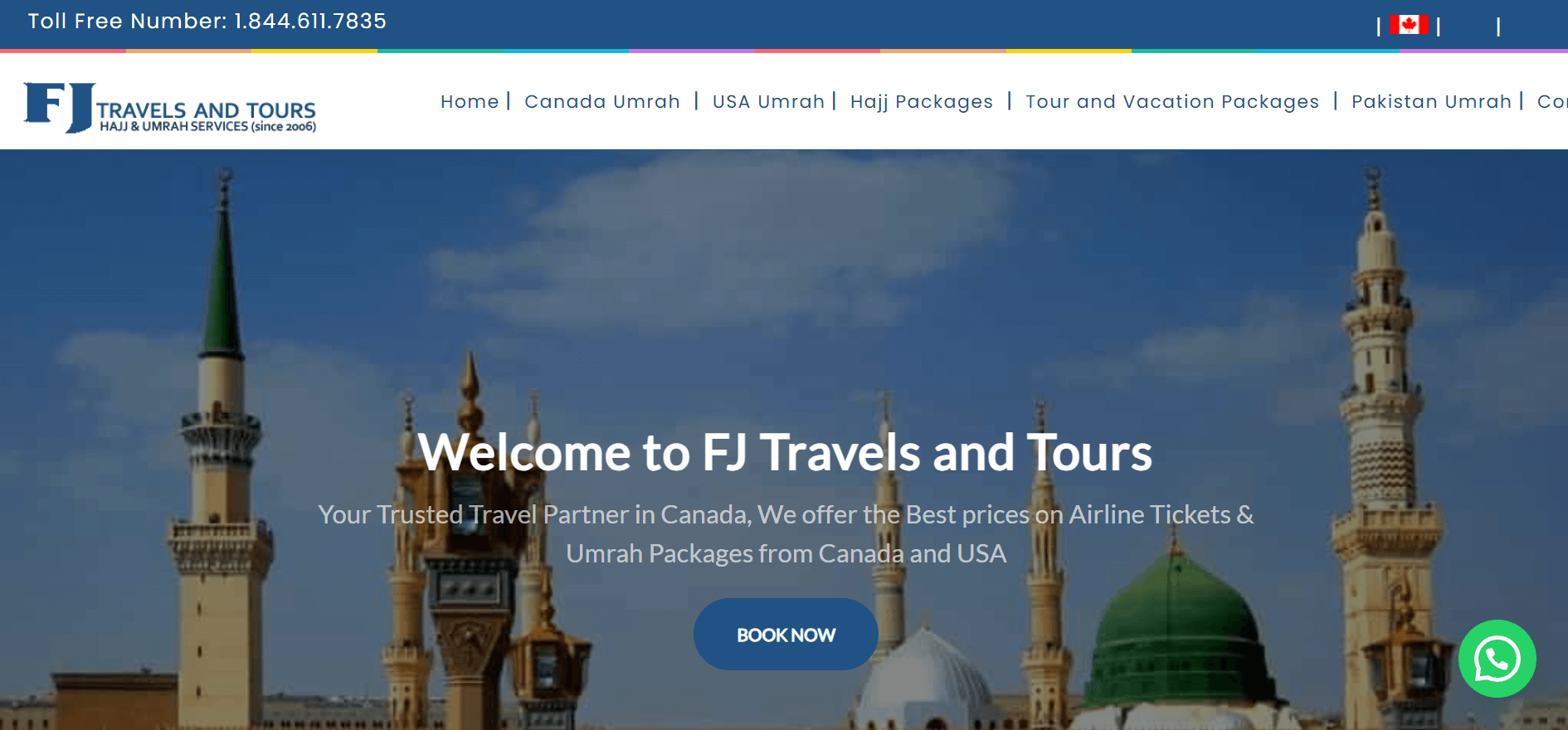Open Tour and Vacation Packages menu
Screen dimensions: 1568x730
pyautogui.click(x=1172, y=102)
